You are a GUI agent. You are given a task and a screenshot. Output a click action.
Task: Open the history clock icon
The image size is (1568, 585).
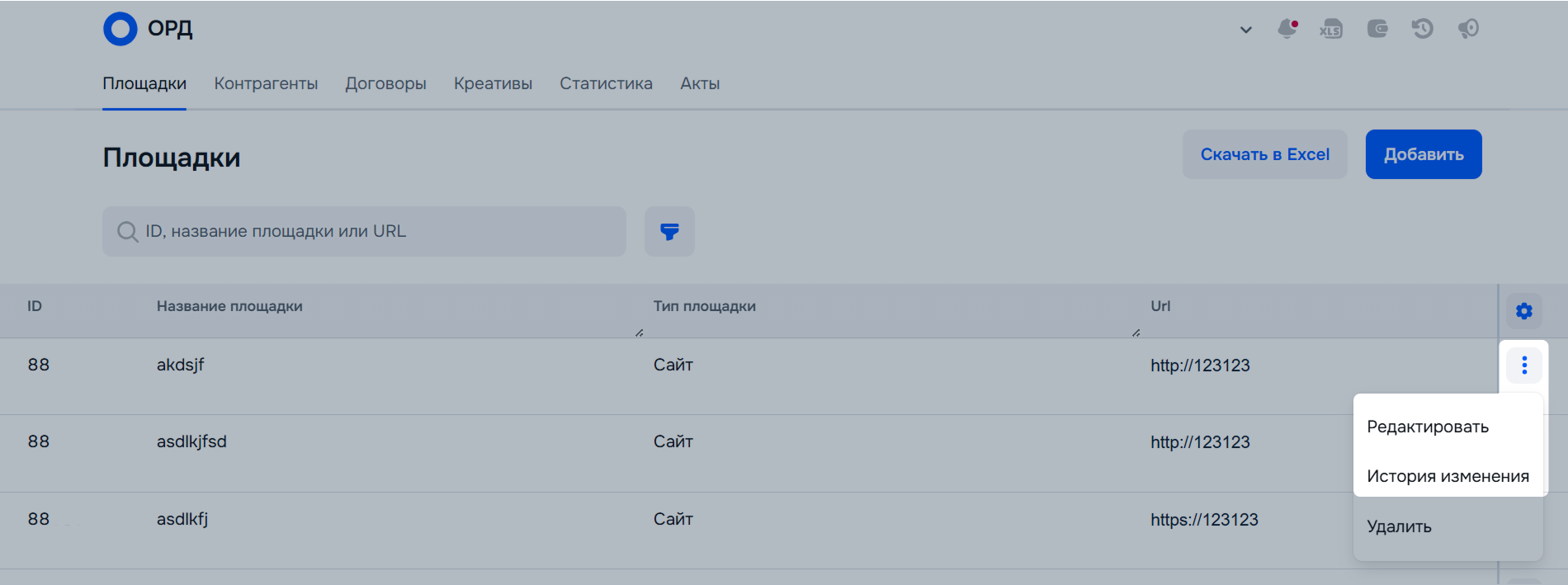(1423, 29)
